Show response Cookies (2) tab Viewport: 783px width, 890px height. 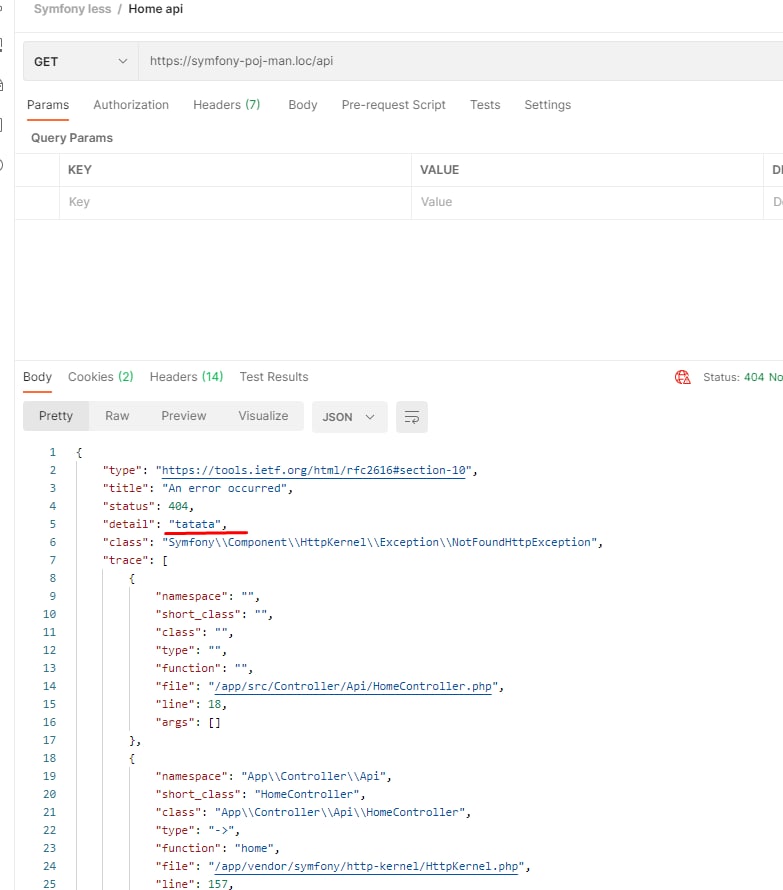coord(100,377)
